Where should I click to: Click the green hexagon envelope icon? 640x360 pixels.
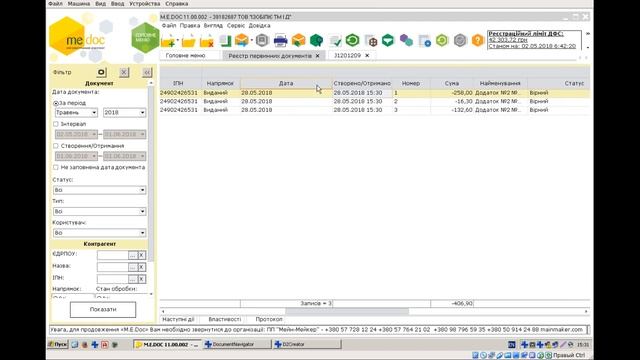tap(388, 40)
